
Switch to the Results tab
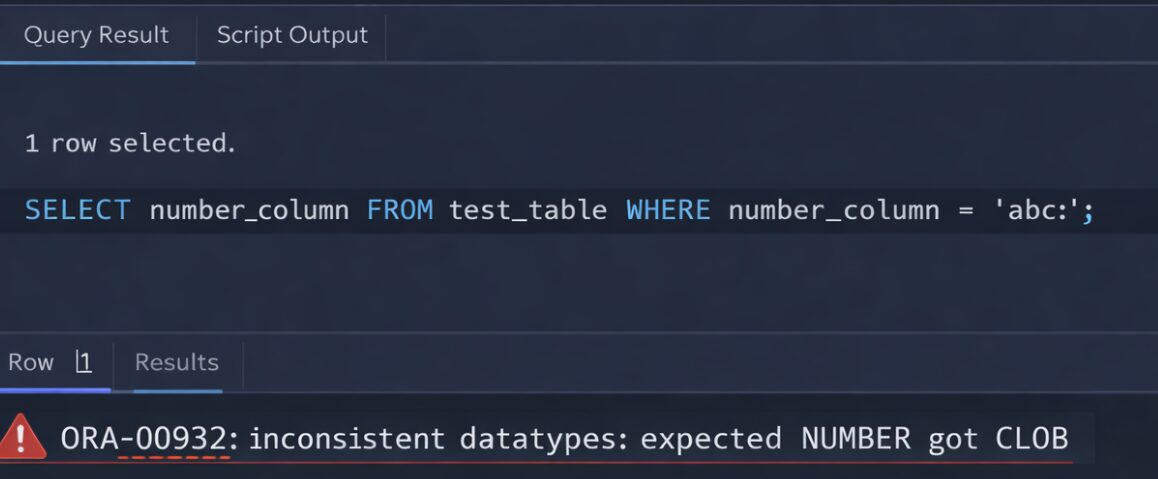(177, 362)
